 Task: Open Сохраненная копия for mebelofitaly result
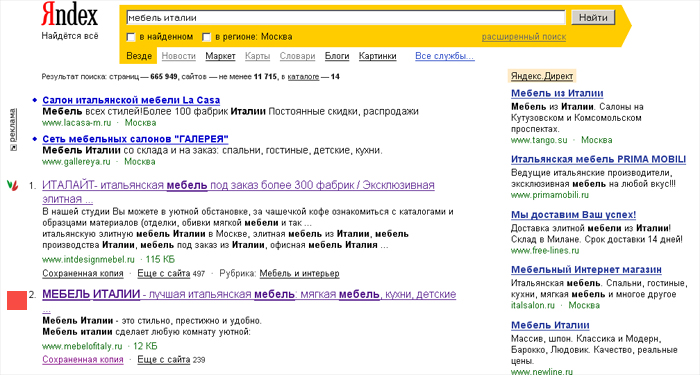[83, 359]
